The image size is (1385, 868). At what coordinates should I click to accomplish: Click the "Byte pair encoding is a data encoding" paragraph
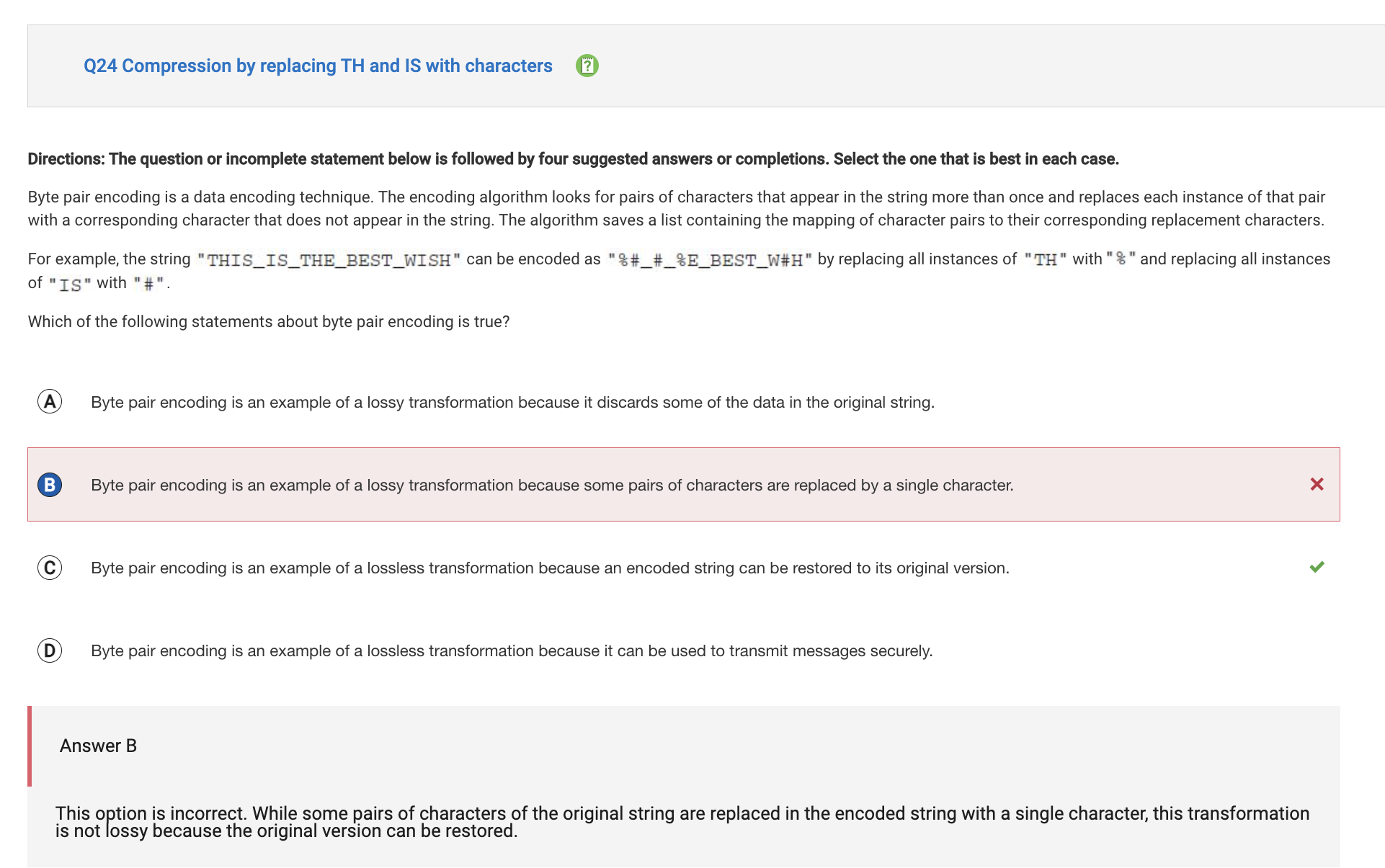point(677,208)
